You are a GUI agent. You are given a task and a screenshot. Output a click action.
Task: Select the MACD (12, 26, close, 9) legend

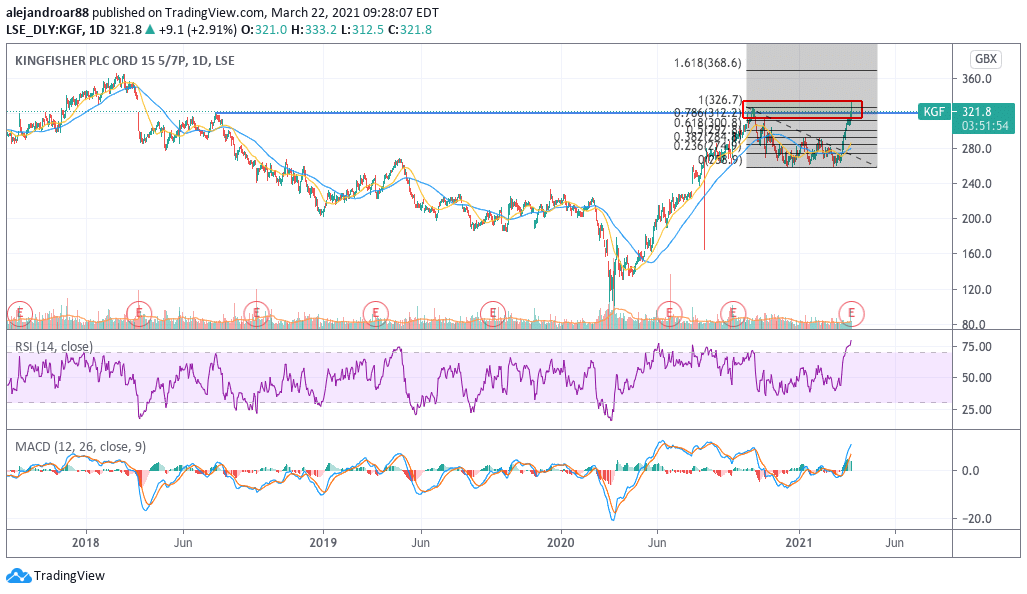(x=81, y=447)
